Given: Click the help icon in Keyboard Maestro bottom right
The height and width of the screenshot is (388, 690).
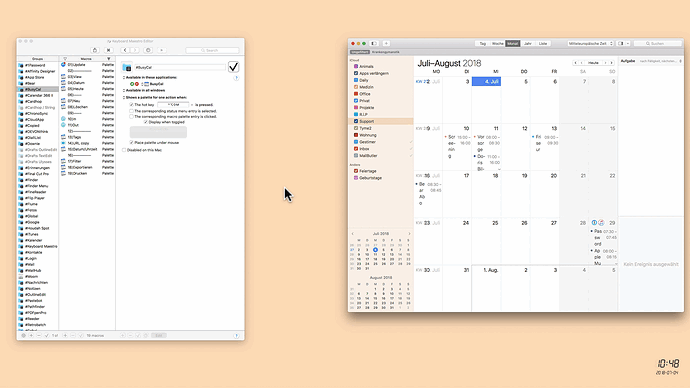Looking at the screenshot, I should pyautogui.click(x=236, y=335).
